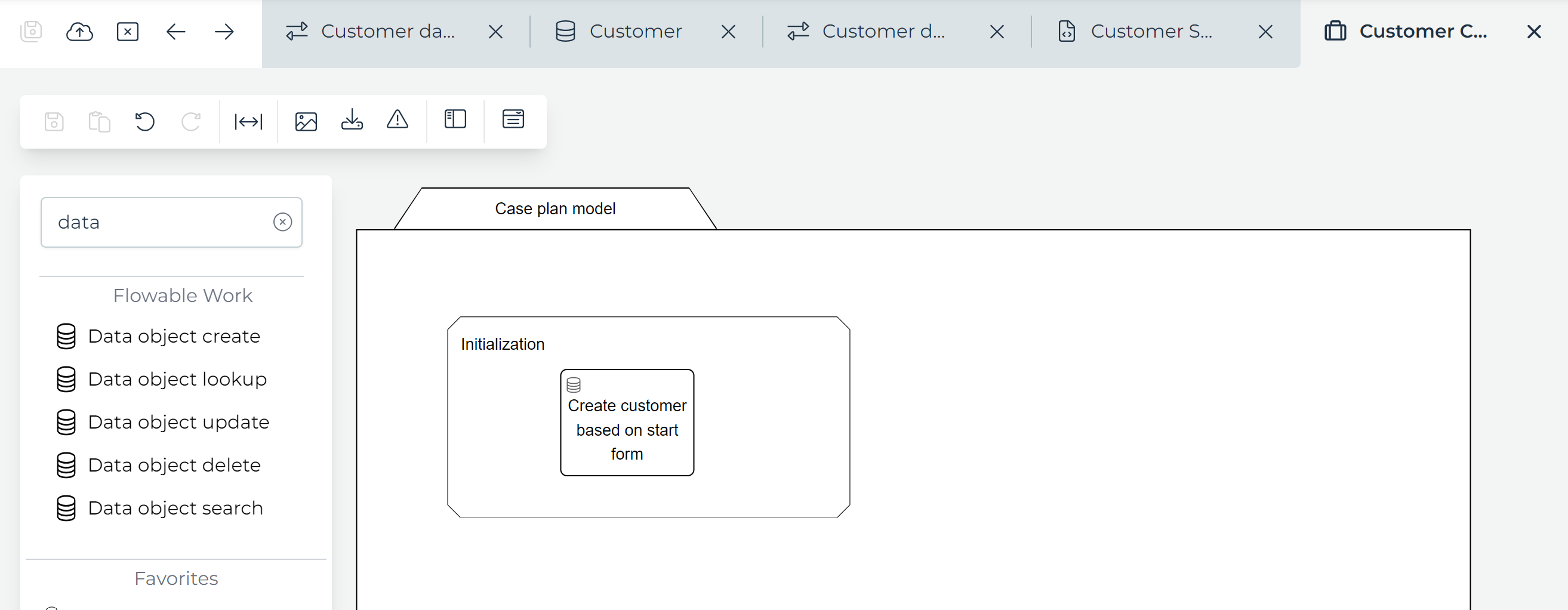Open the properties form editor
This screenshot has width=1568, height=610.
513,119
